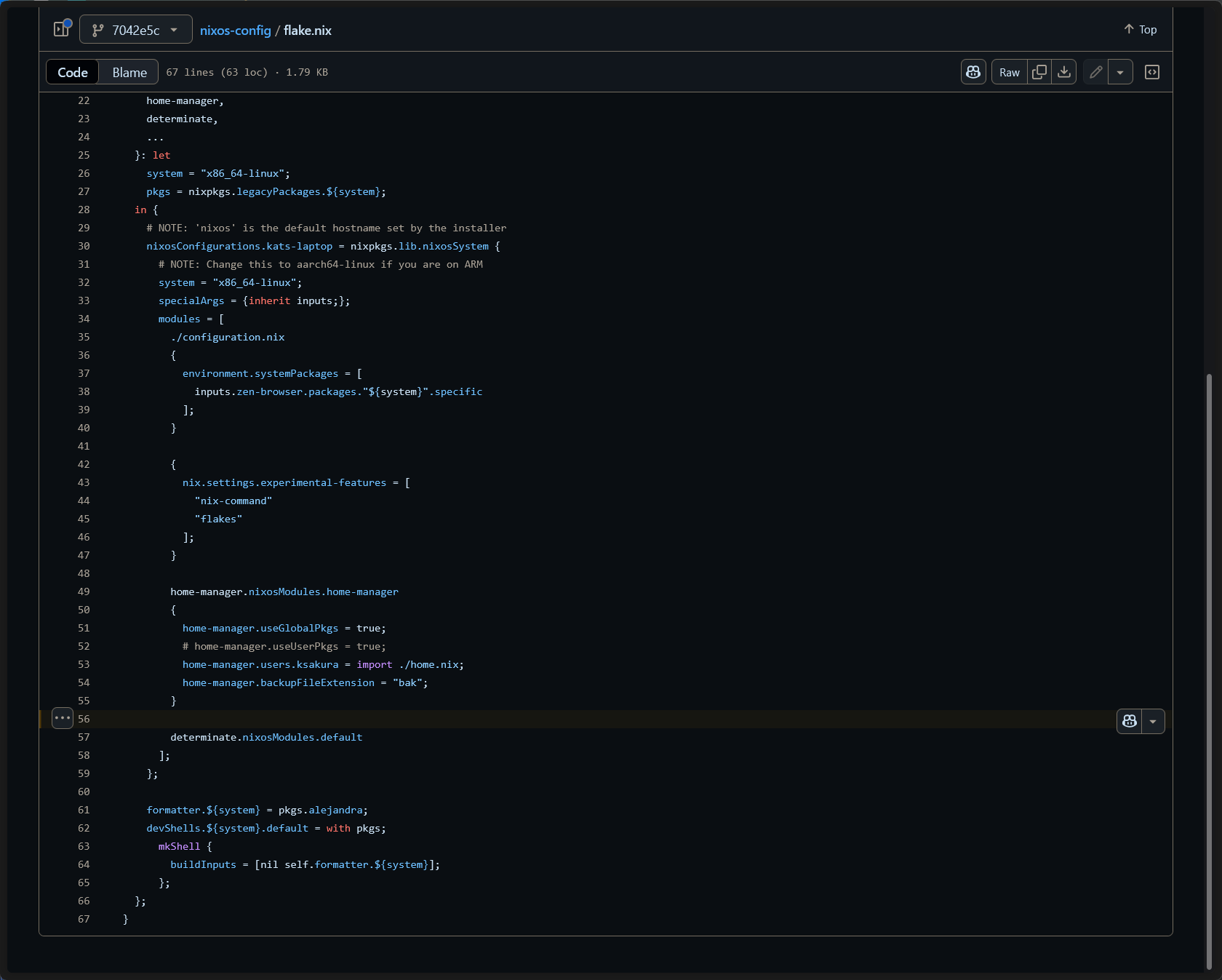The image size is (1222, 980).
Task: View the Raw file
Action: 1010,72
